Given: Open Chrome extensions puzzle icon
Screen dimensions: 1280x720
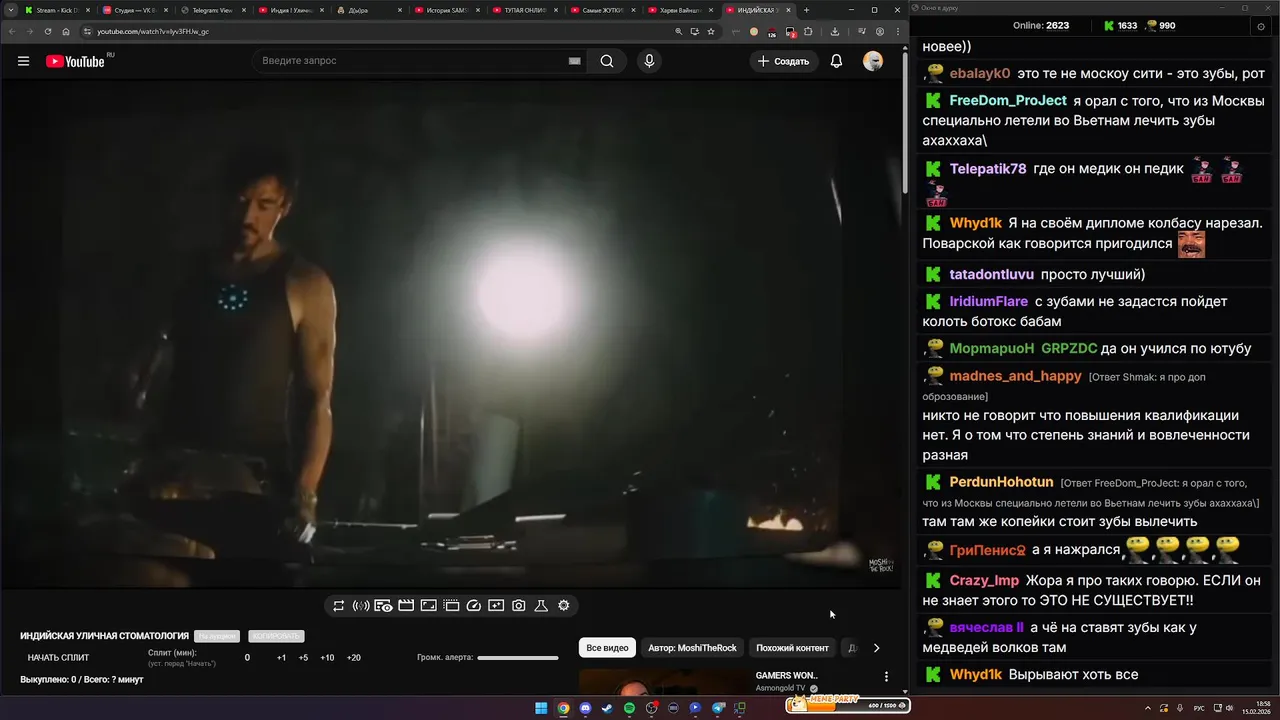Looking at the screenshot, I should pos(808,31).
